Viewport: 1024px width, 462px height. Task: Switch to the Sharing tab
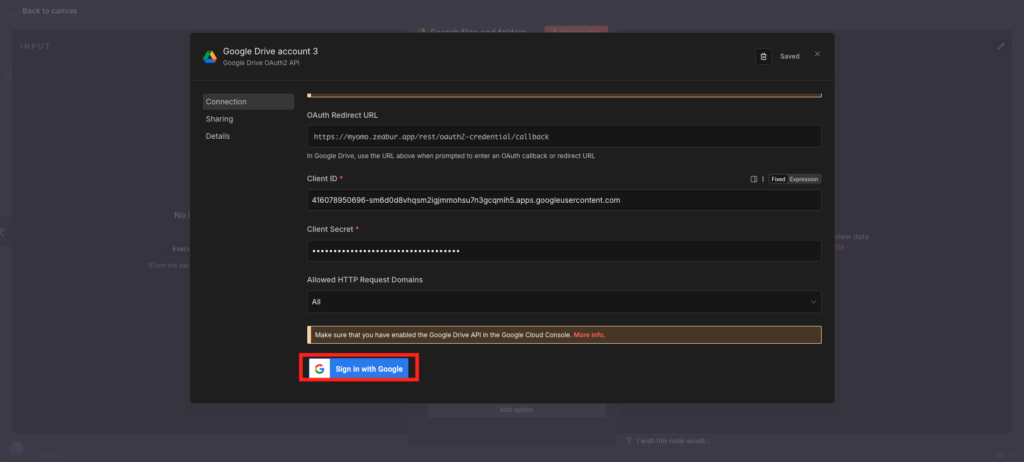(220, 119)
